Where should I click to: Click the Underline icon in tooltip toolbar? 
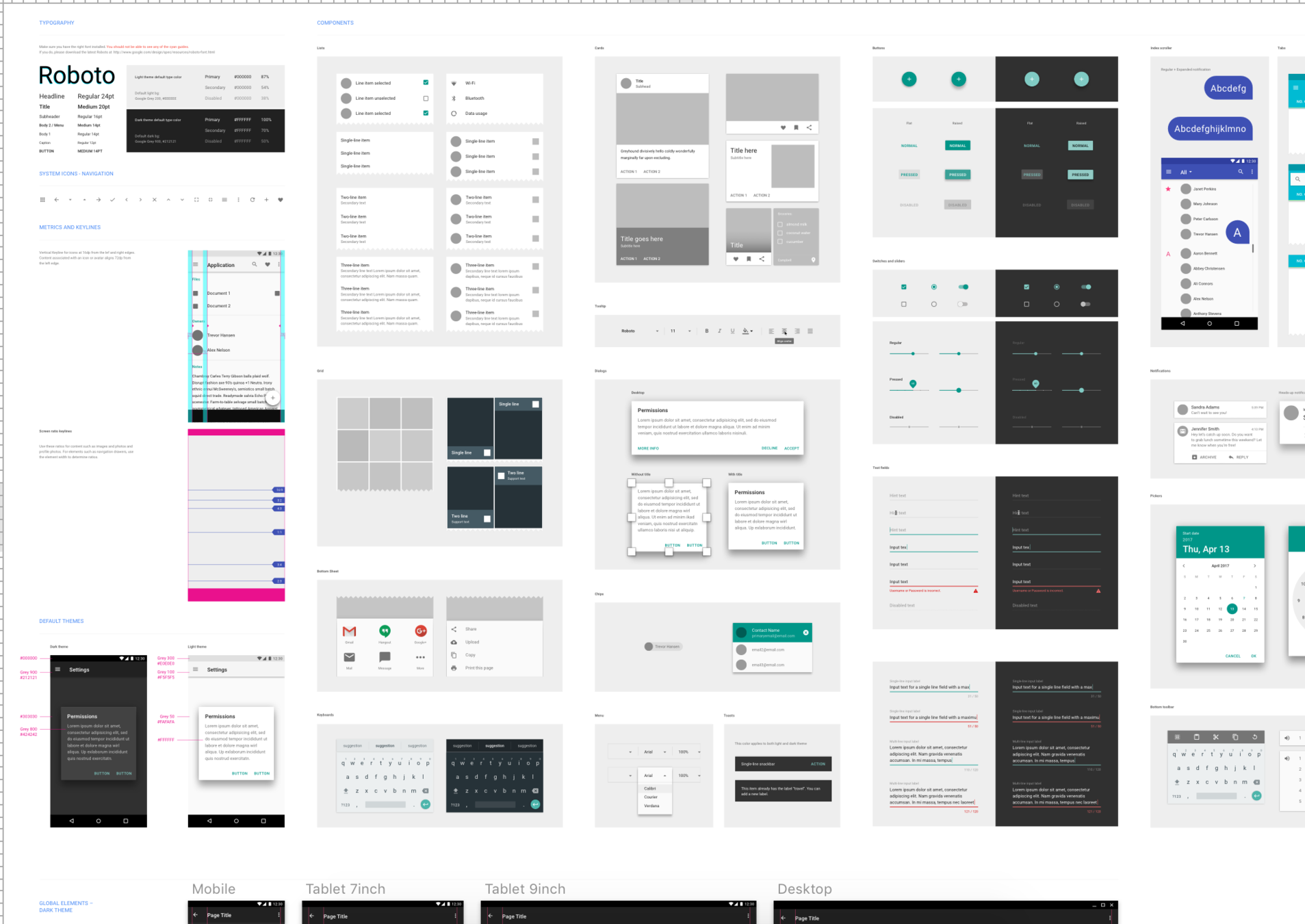pyautogui.click(x=732, y=331)
